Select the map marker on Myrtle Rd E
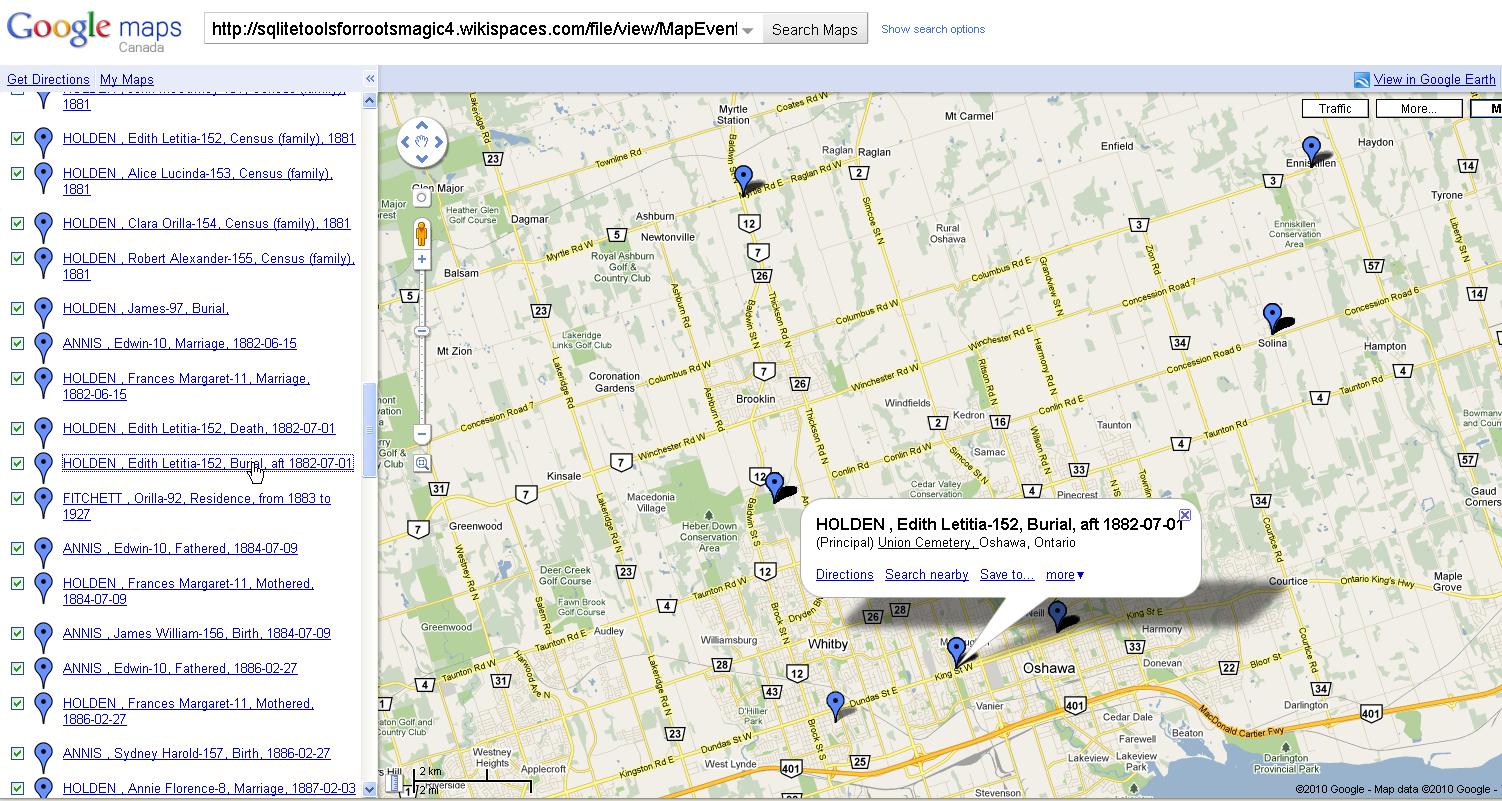The image size is (1502, 801). (743, 180)
